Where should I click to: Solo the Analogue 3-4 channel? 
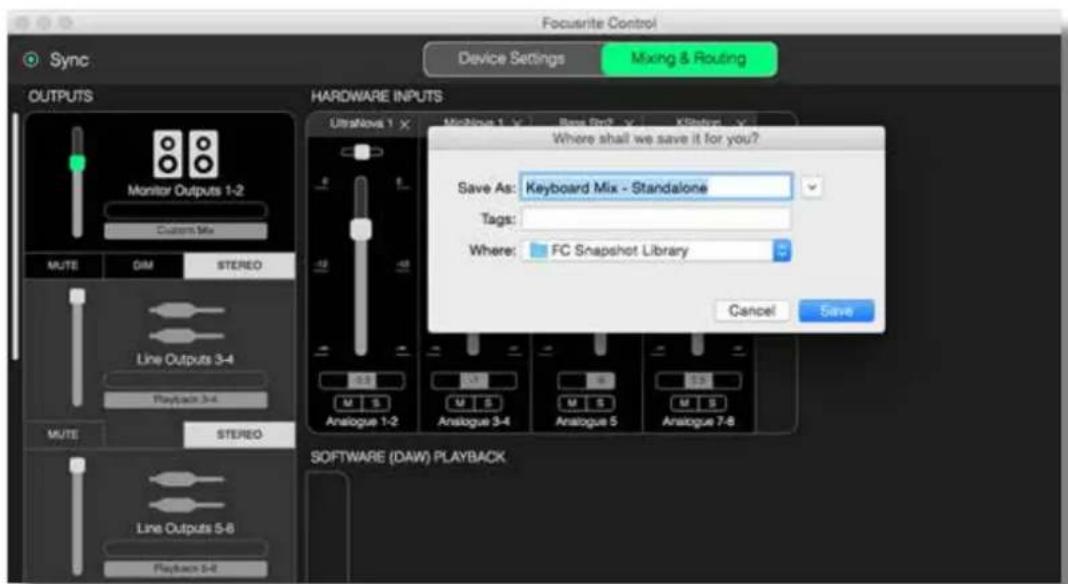click(x=486, y=404)
